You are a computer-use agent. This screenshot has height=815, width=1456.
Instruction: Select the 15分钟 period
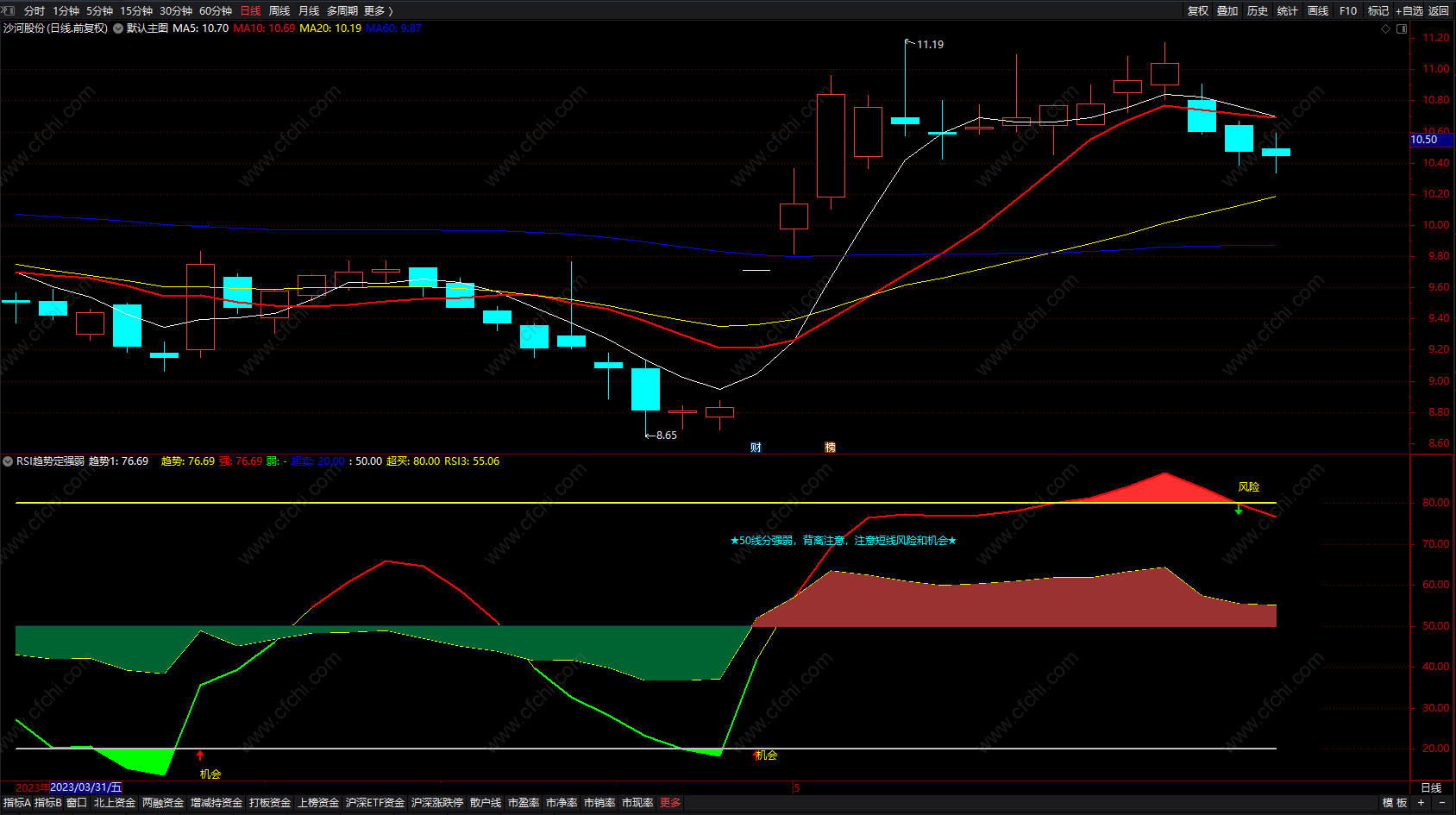pos(136,11)
